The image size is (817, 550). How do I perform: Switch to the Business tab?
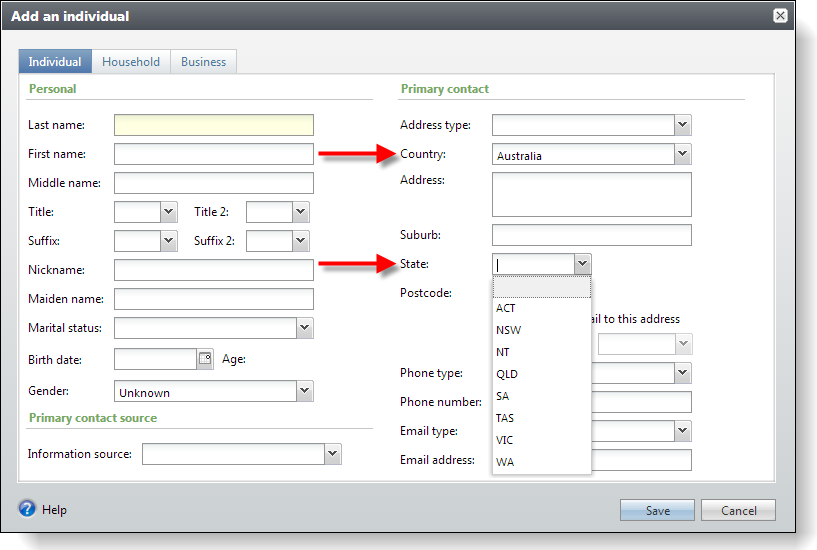203,62
